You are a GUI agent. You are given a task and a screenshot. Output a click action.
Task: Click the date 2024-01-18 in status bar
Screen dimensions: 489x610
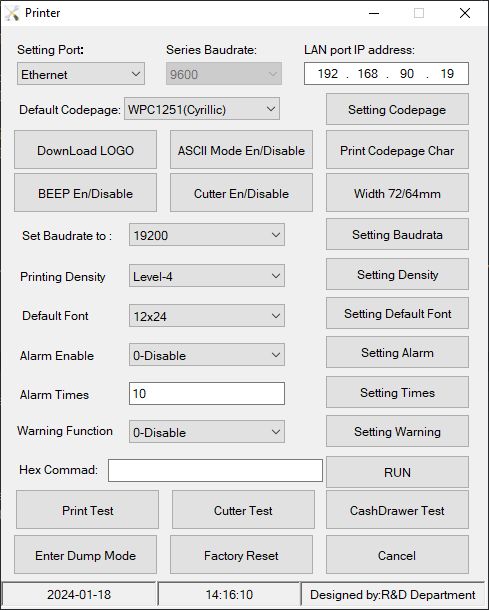[79, 594]
